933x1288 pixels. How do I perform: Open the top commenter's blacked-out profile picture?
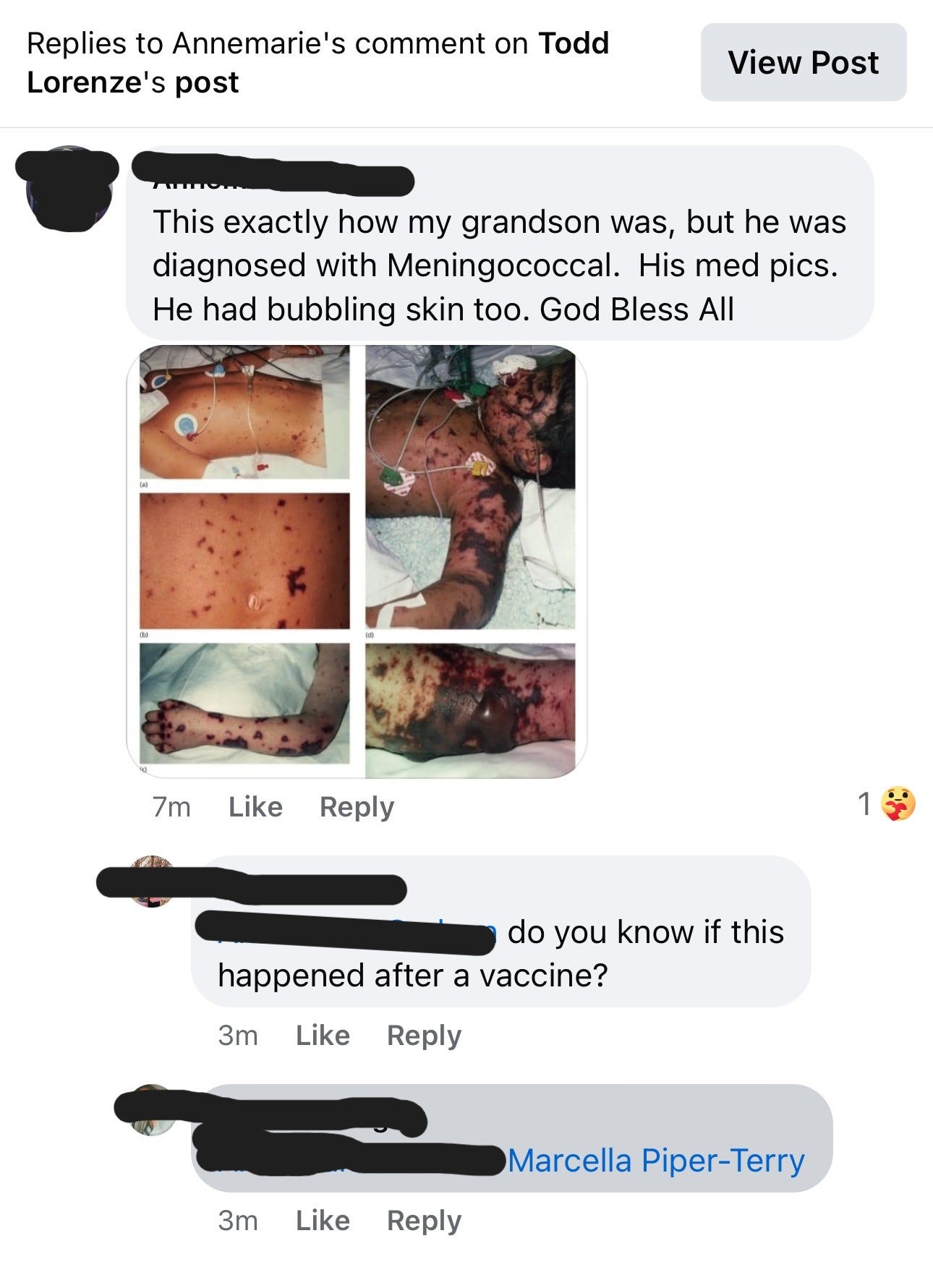[x=68, y=189]
